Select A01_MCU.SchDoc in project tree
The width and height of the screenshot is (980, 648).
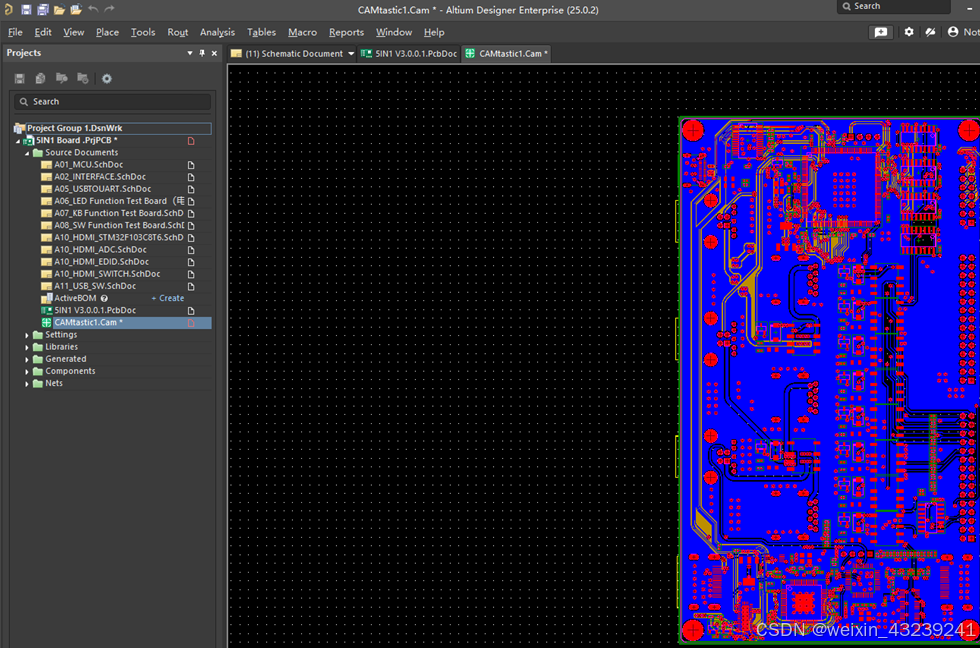[x=89, y=165]
